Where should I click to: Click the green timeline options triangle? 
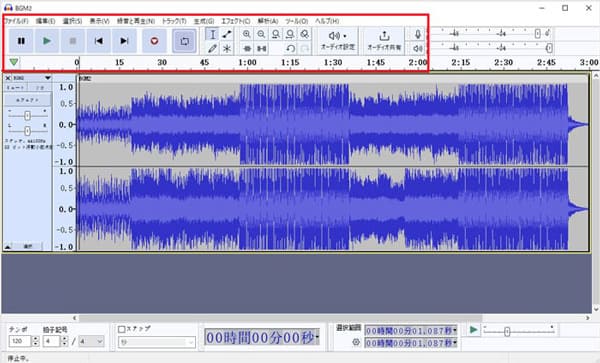14,62
